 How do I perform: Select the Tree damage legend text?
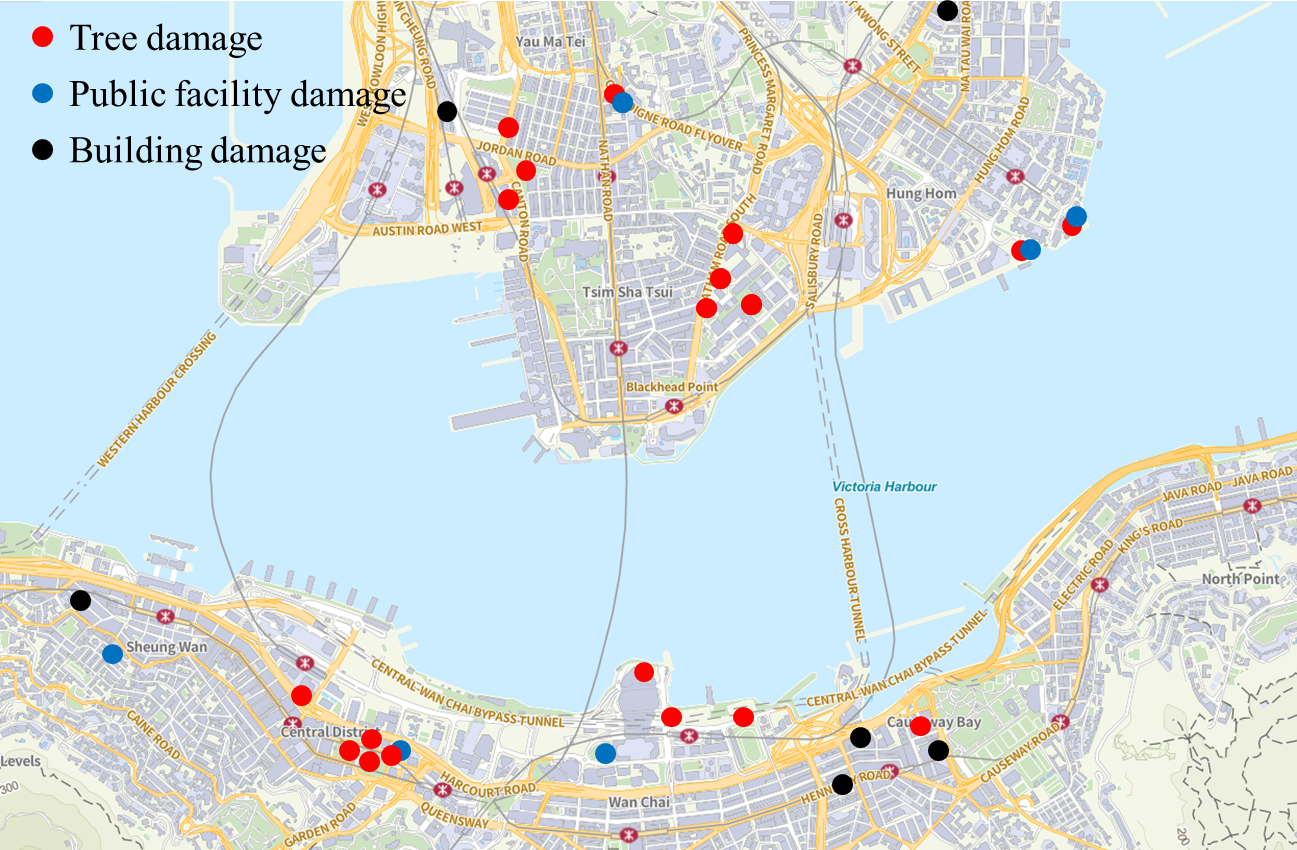tap(165, 38)
